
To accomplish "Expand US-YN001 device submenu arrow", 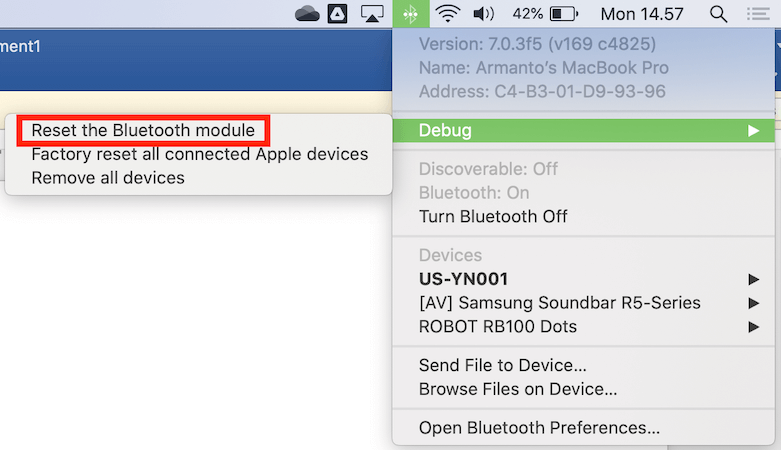I will [754, 279].
